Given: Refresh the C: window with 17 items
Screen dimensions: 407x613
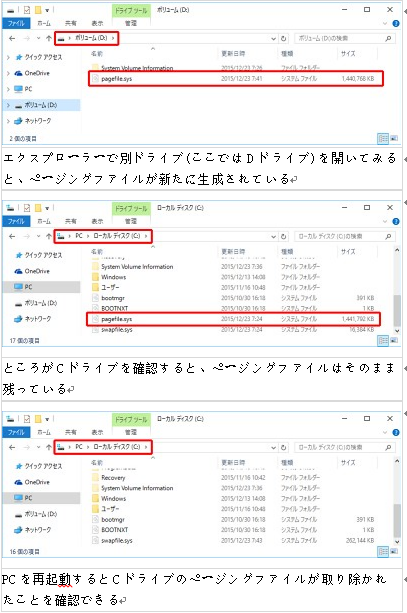Looking at the screenshot, I should pyautogui.click(x=283, y=237).
